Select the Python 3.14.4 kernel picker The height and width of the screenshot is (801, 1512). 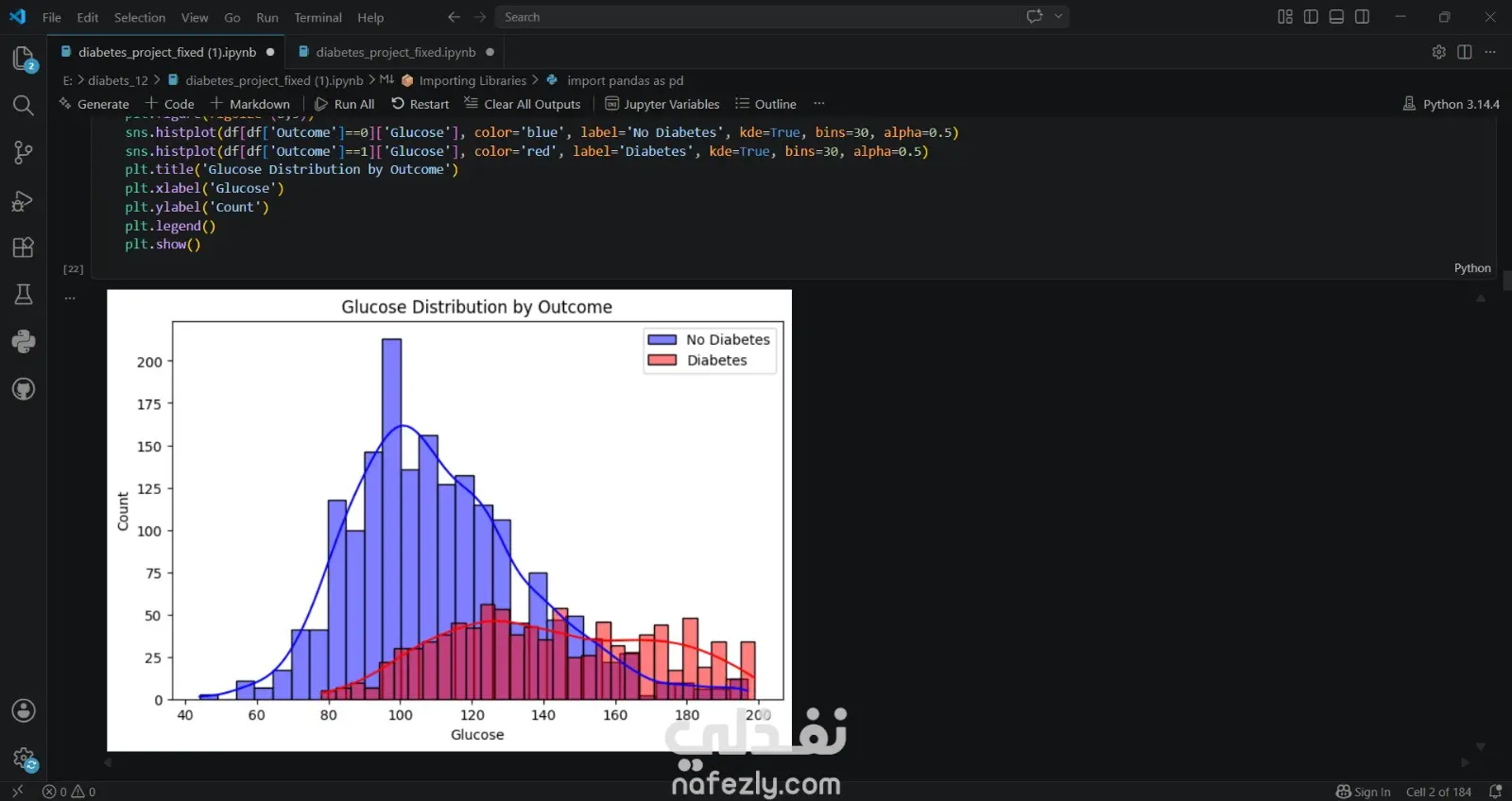pyautogui.click(x=1452, y=104)
